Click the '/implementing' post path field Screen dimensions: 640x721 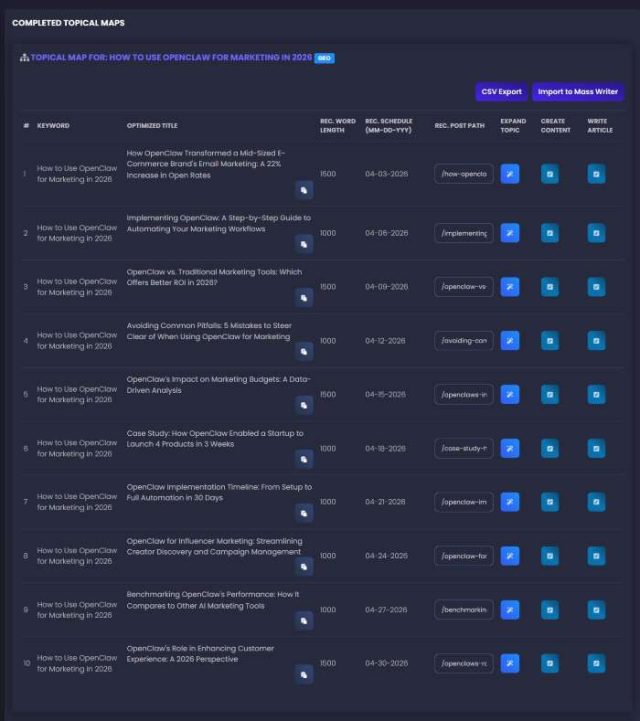click(464, 233)
